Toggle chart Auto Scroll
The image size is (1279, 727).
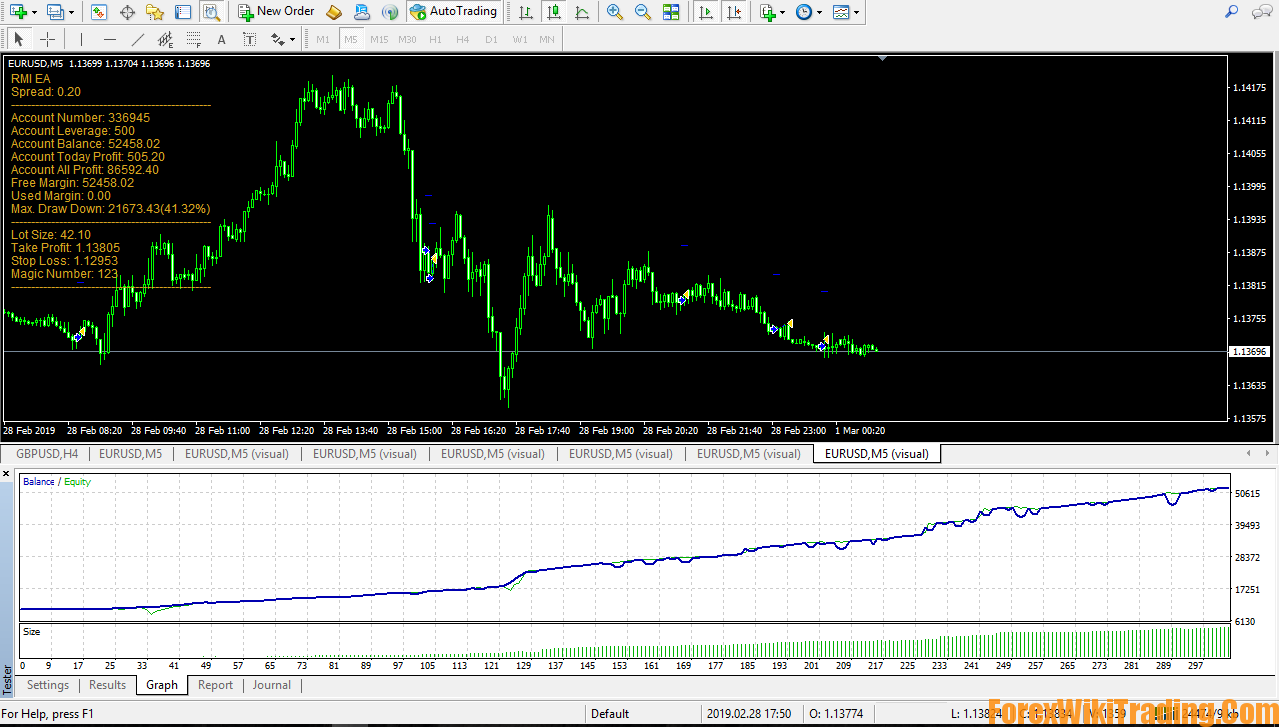707,12
